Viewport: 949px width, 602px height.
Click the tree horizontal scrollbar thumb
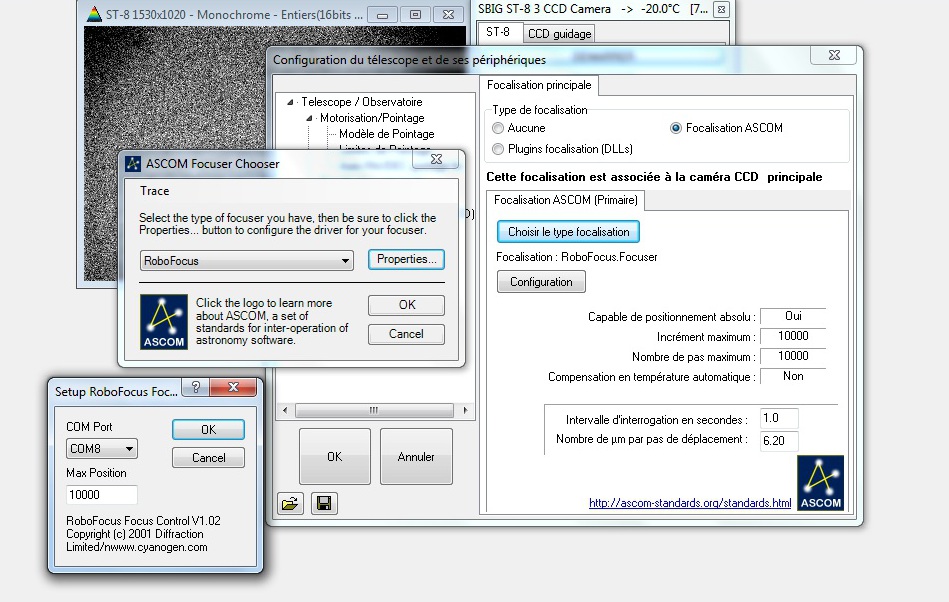pyautogui.click(x=374, y=410)
